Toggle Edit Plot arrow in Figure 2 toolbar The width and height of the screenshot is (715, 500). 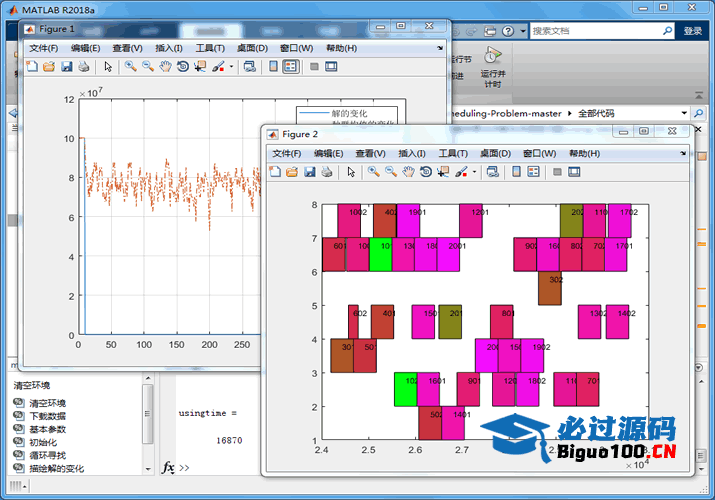[x=351, y=172]
